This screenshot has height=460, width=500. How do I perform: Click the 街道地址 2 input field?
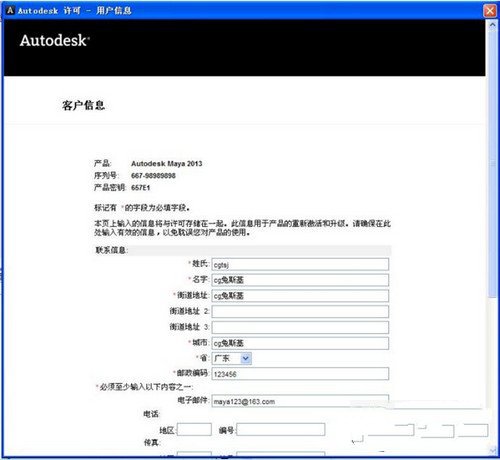pyautogui.click(x=300, y=312)
